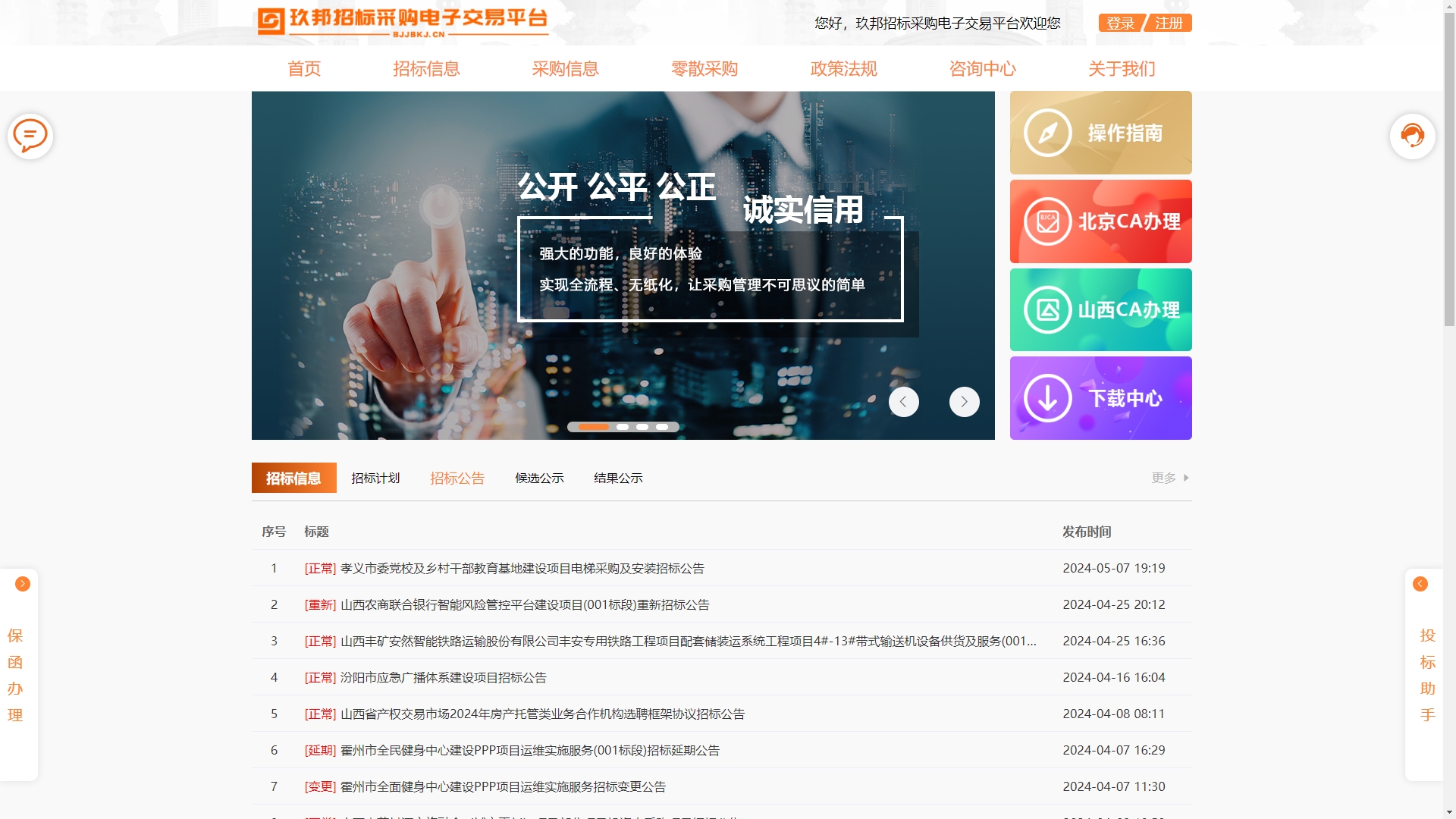Open 北京CA办理 card
The height and width of the screenshot is (819, 1456).
coord(1100,221)
